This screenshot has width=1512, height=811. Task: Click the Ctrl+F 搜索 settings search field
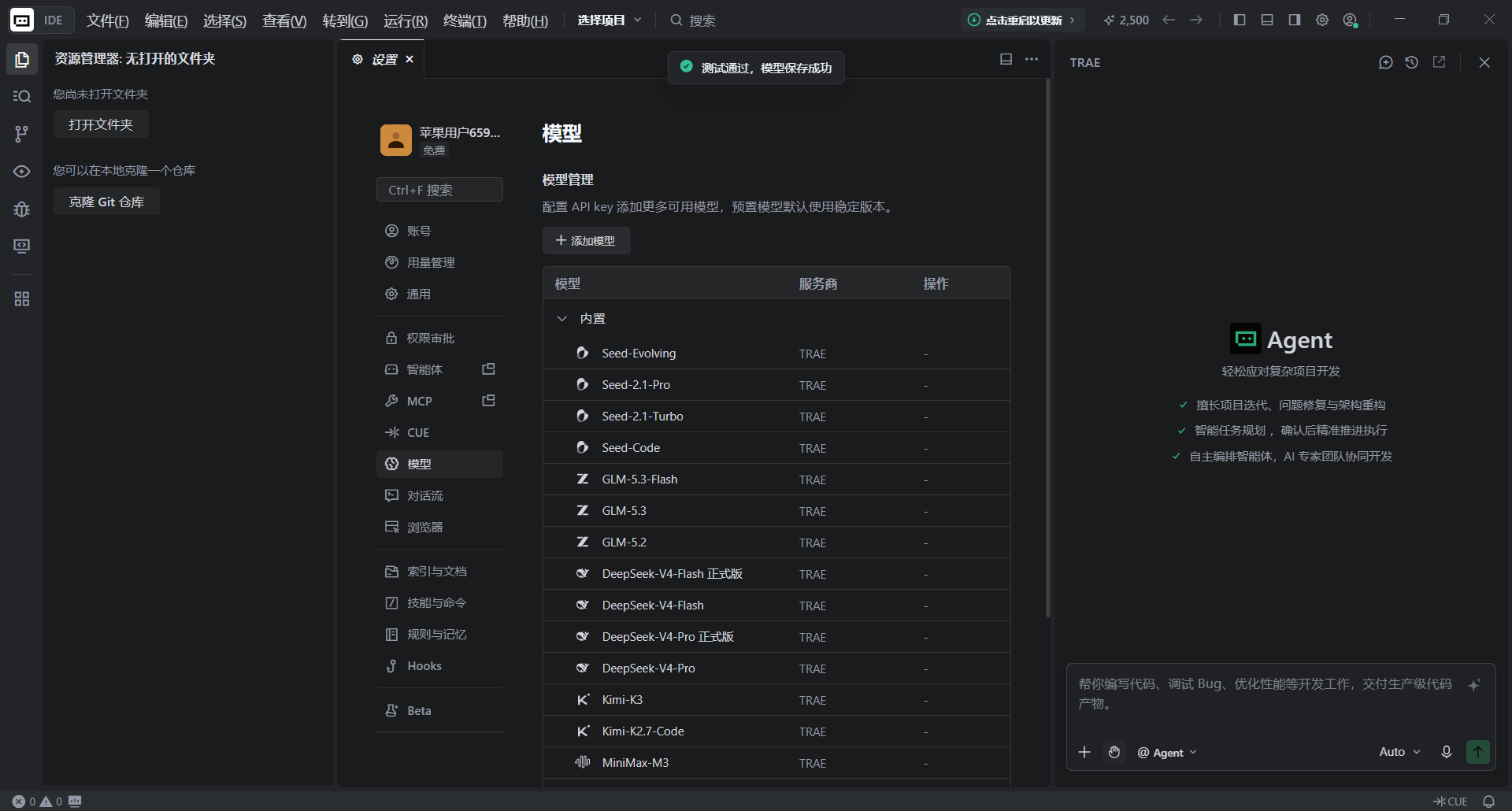pyautogui.click(x=439, y=190)
